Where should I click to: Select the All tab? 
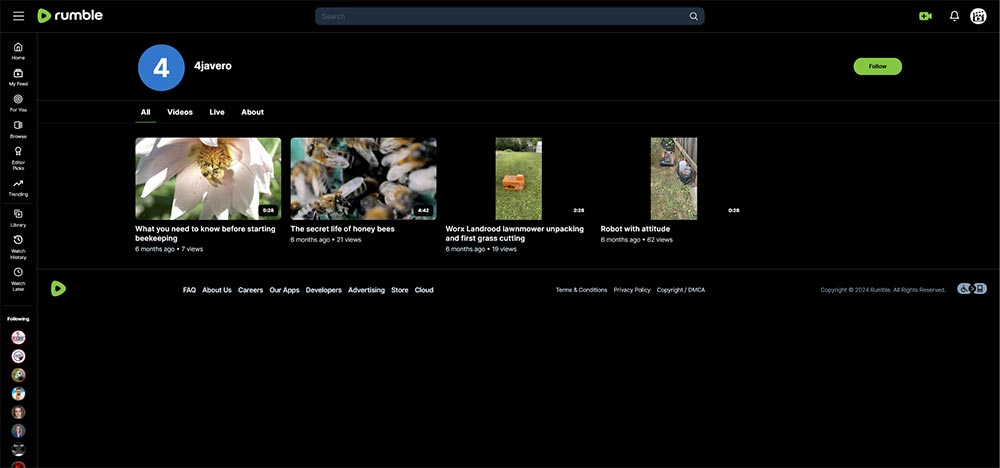click(x=145, y=112)
